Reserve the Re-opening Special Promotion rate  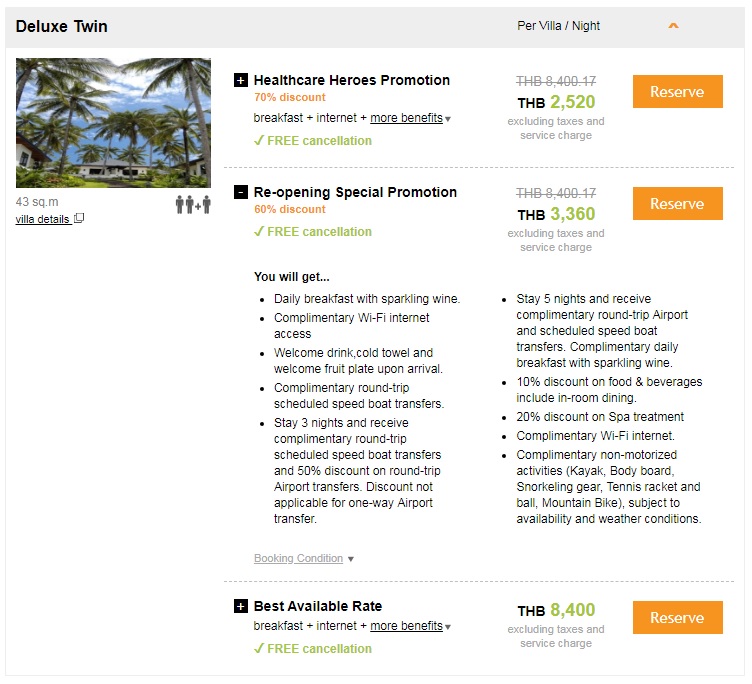pyautogui.click(x=677, y=204)
